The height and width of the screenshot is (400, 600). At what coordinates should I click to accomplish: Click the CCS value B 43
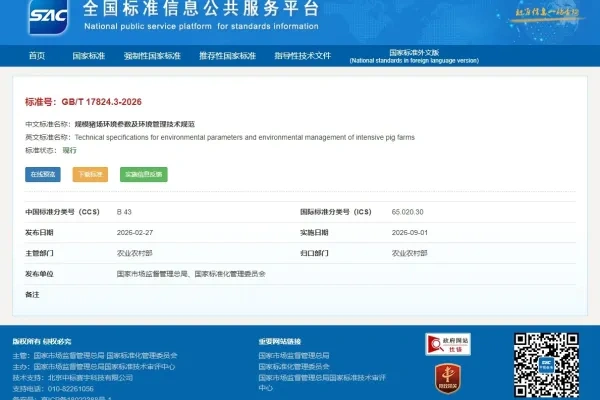tap(124, 212)
